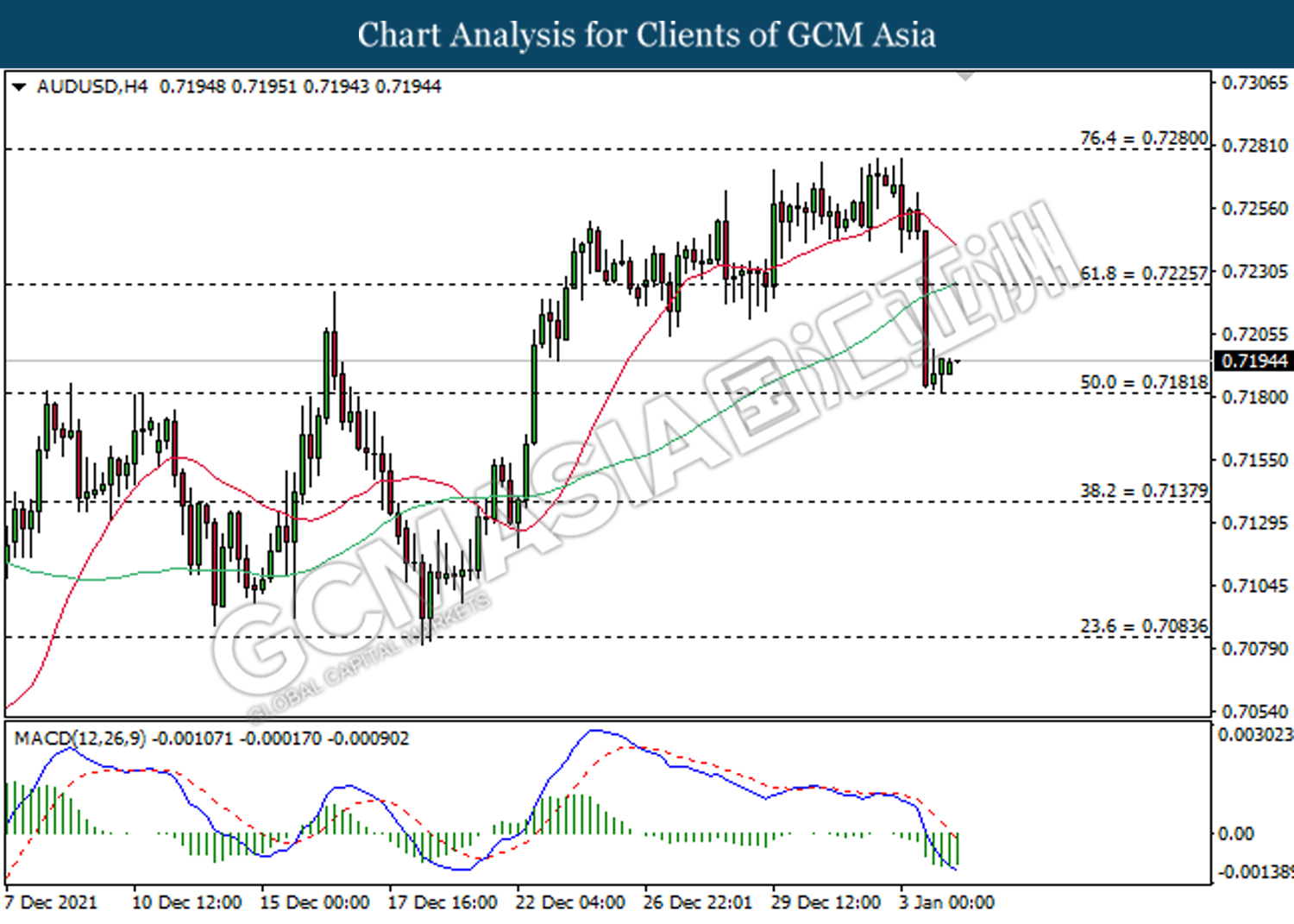This screenshot has height=924, width=1294.
Task: Click the 0.71800 price axis value
Action: click(x=1255, y=398)
